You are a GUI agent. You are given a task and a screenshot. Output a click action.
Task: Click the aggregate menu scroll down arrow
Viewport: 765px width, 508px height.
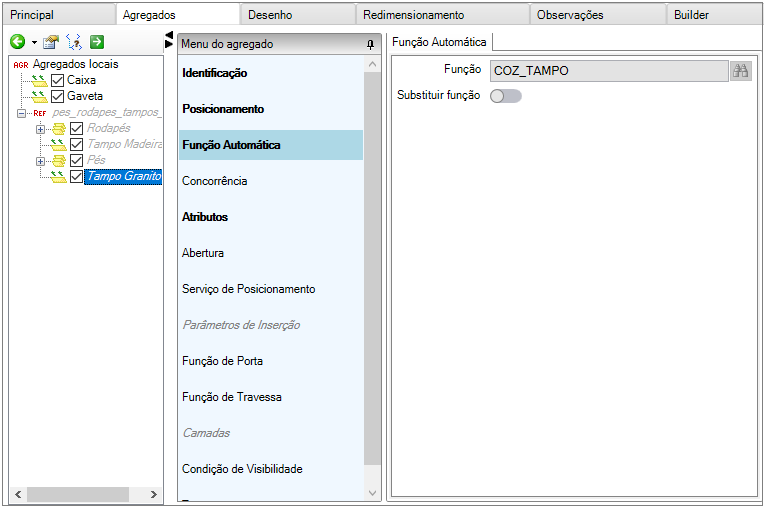coord(372,493)
